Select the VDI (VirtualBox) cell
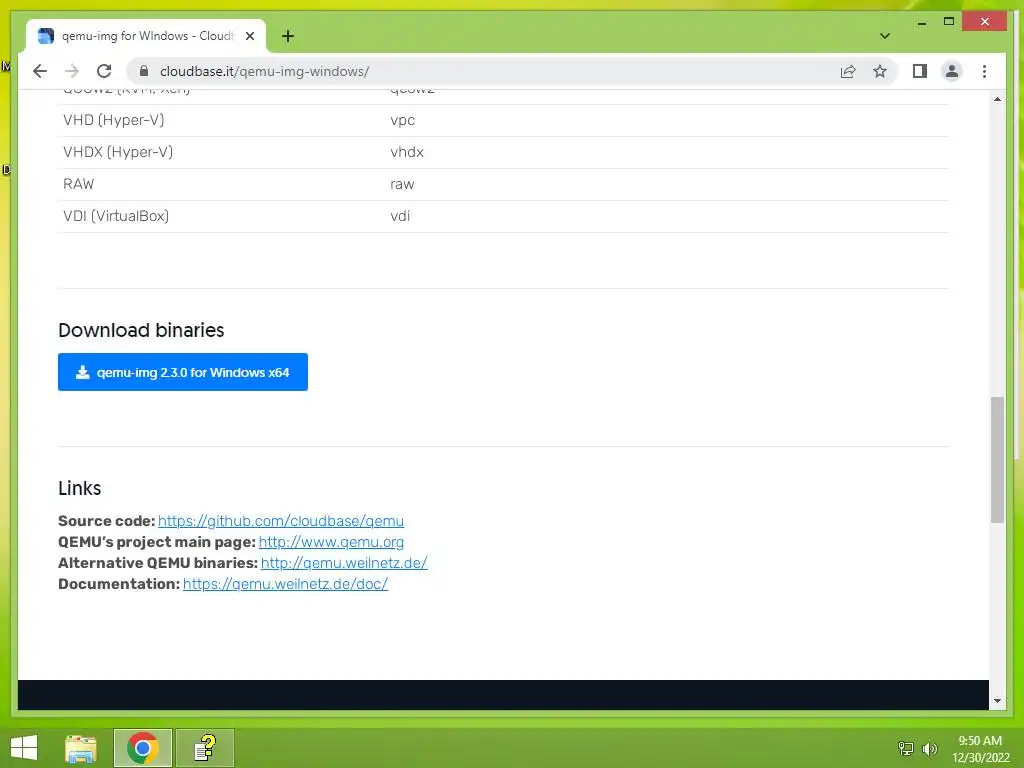 [x=116, y=216]
